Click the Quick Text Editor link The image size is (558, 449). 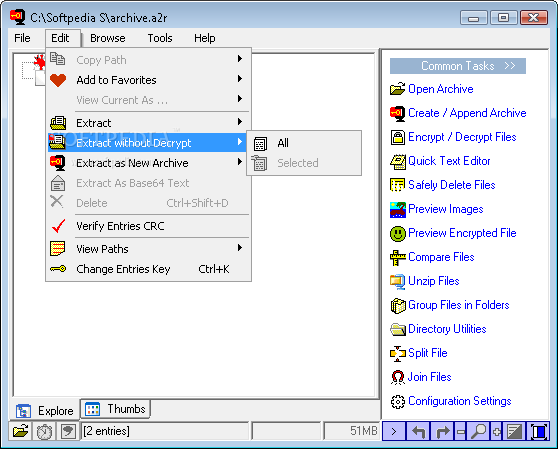(x=449, y=161)
